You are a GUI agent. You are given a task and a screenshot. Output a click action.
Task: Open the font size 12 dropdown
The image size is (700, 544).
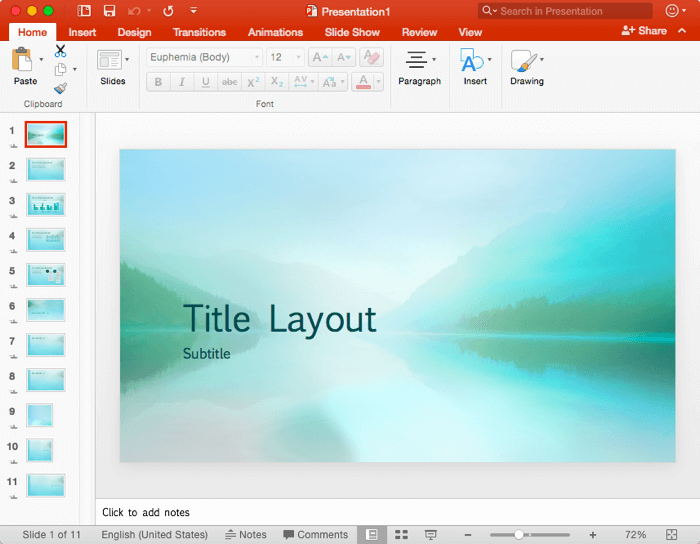pos(298,57)
